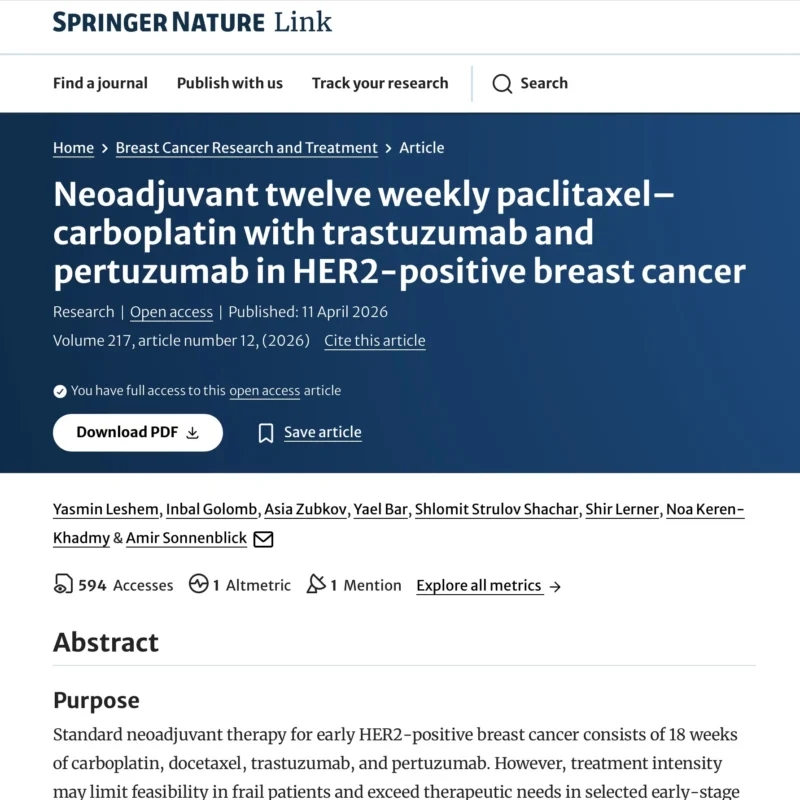Click the Accesses count icon
This screenshot has width=800, height=800.
63,585
